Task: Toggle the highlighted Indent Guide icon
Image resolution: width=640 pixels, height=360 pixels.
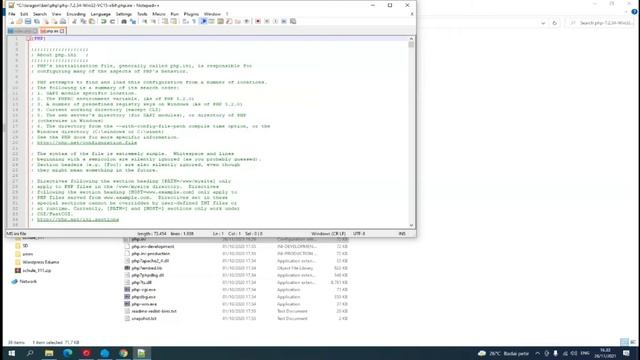Action: click(203, 21)
